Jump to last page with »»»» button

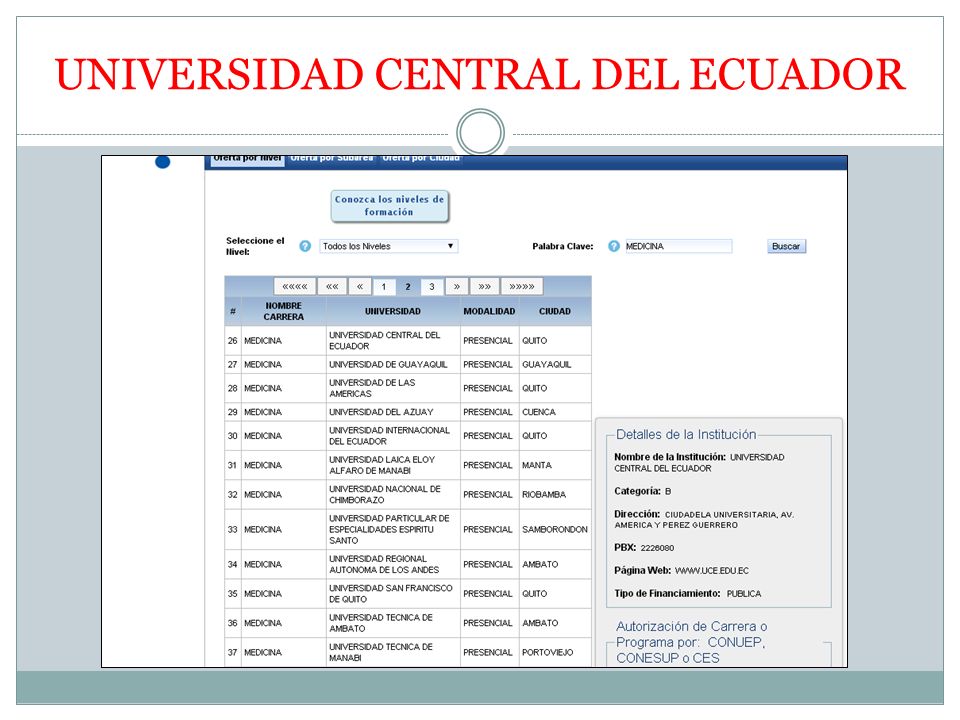522,286
